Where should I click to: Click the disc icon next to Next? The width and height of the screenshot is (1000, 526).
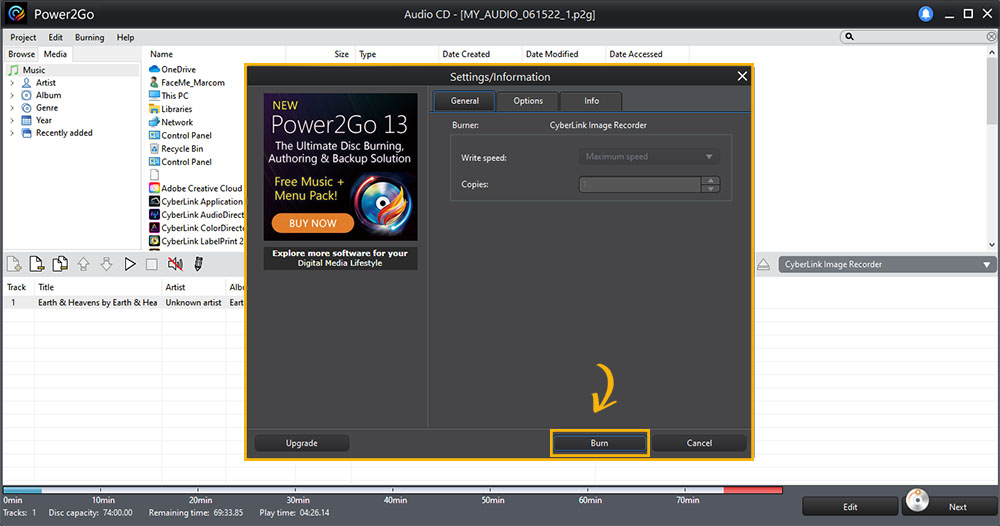point(917,501)
